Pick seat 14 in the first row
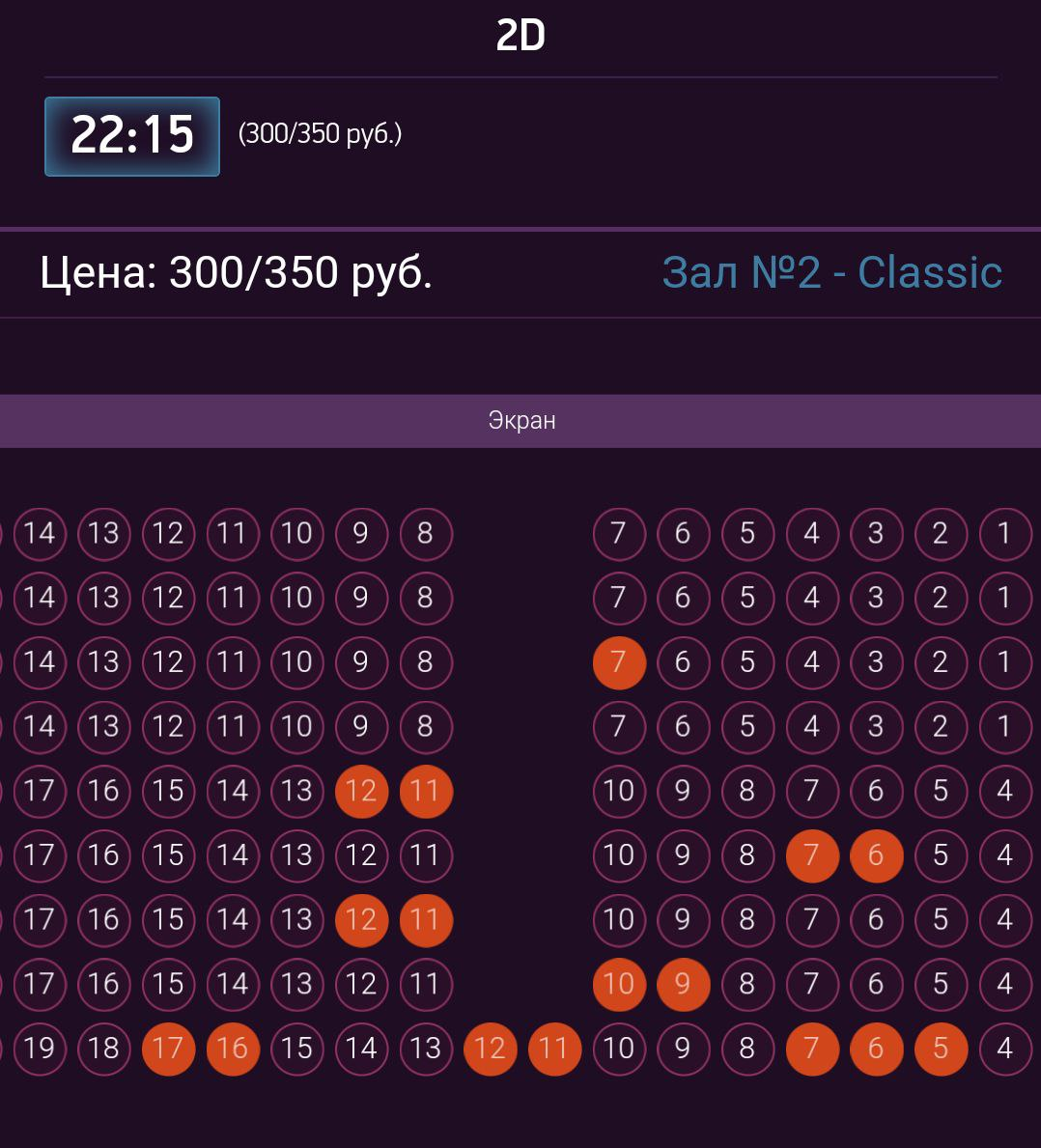Image resolution: width=1041 pixels, height=1148 pixels. (40, 534)
